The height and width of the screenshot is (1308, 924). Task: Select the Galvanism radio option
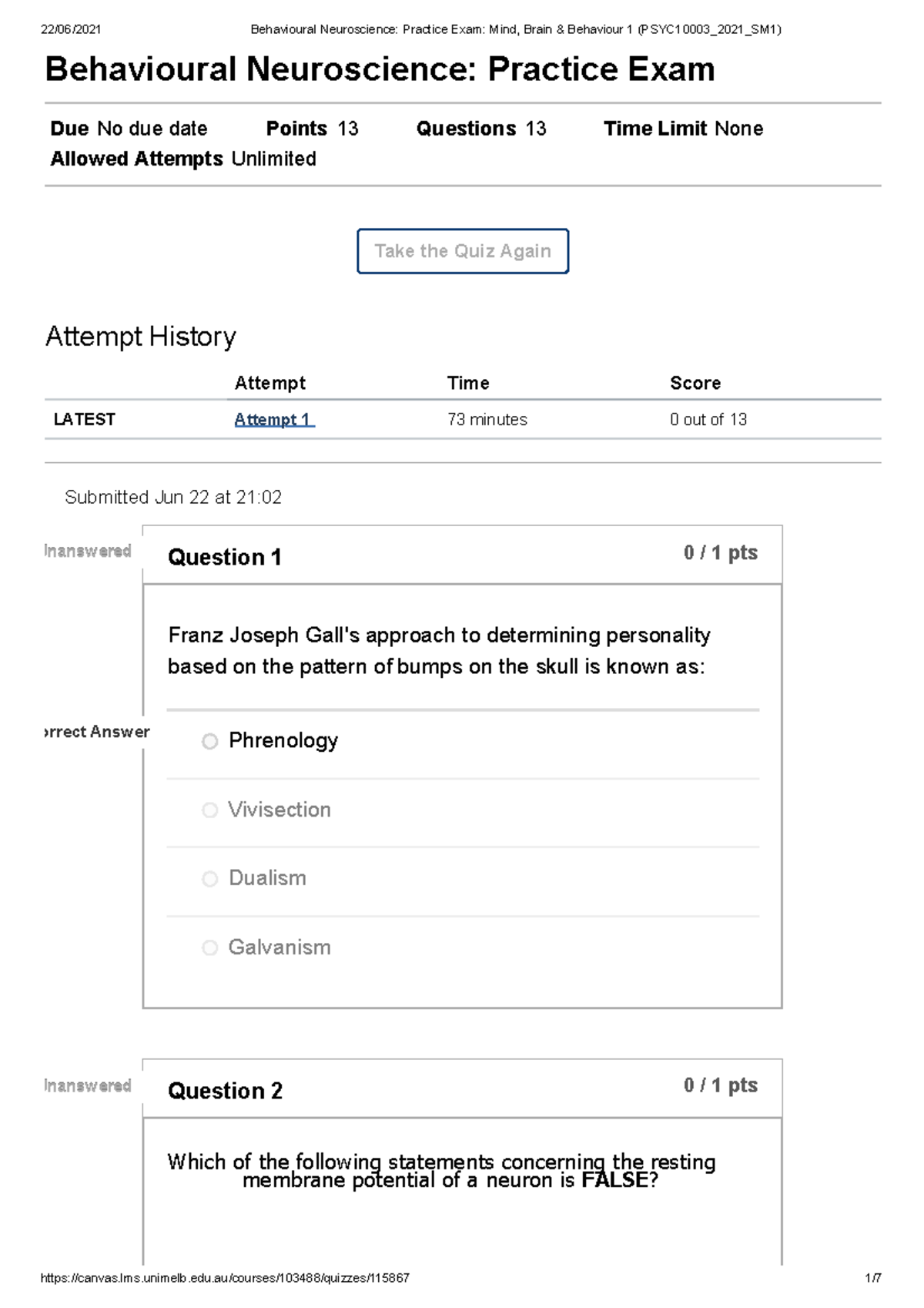click(x=209, y=947)
